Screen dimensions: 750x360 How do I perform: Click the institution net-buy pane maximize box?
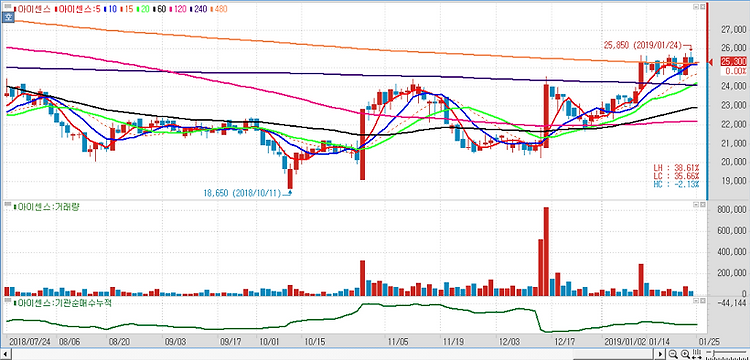703,300
